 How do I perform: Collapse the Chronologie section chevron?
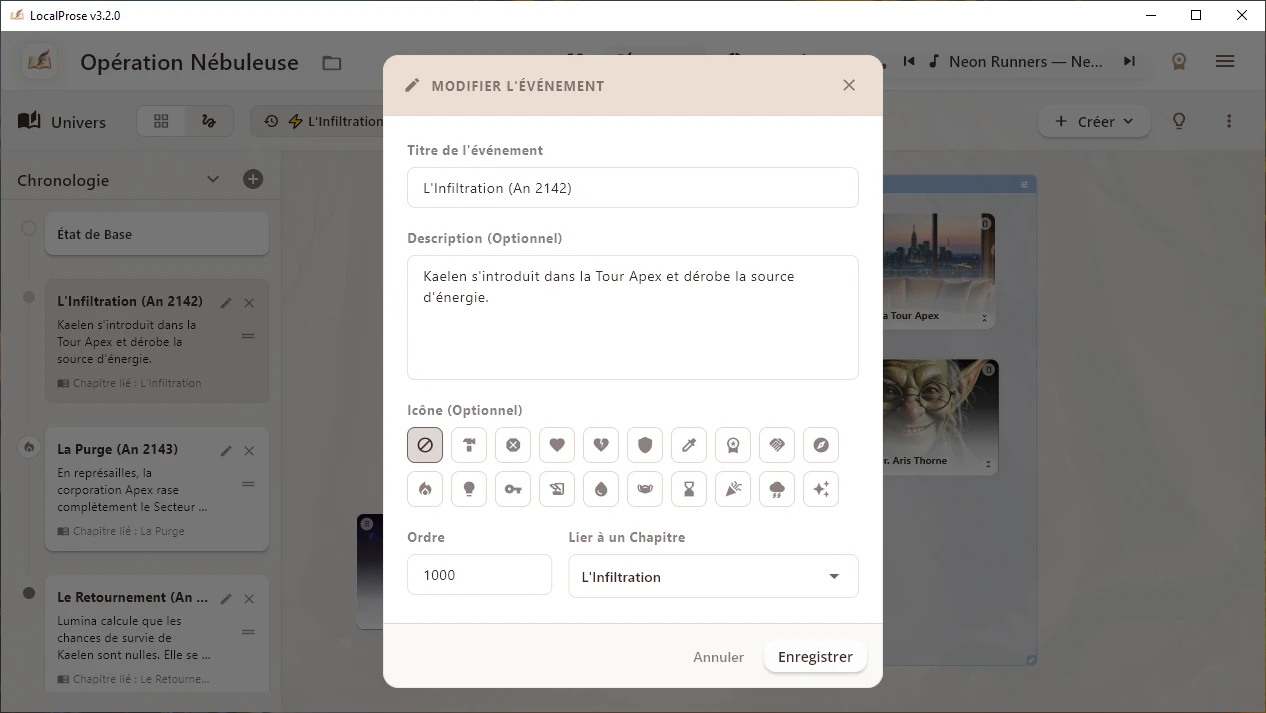213,179
